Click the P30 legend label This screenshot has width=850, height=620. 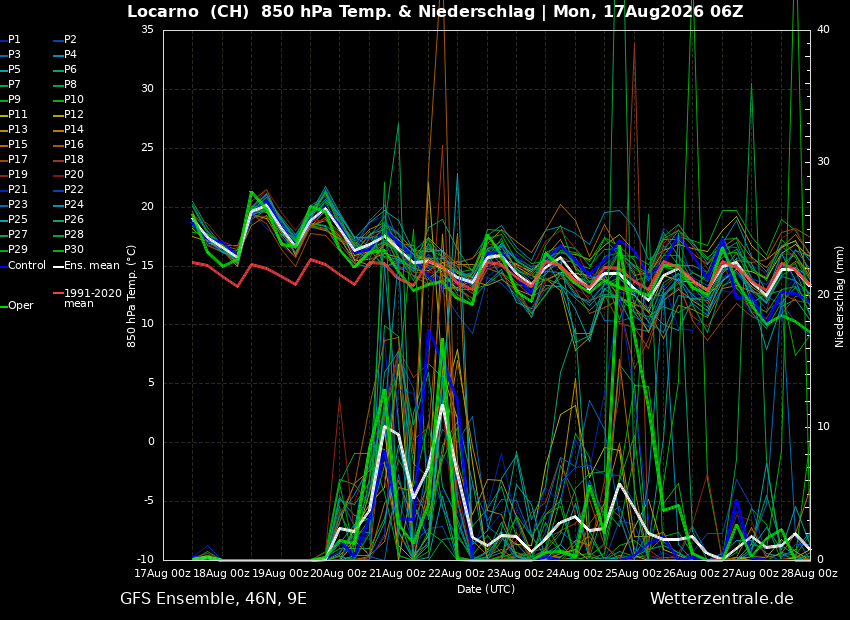(68, 249)
